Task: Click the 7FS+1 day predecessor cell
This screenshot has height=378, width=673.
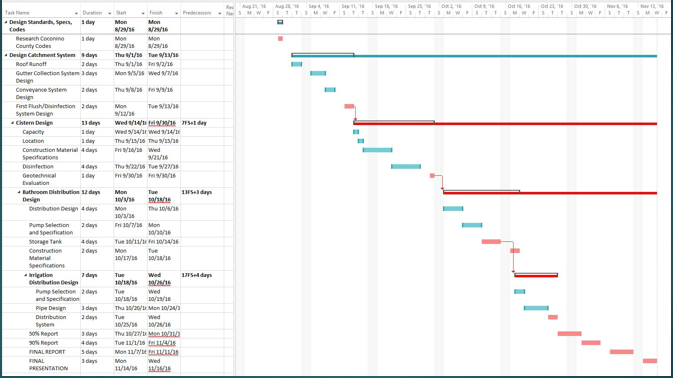Action: (x=194, y=123)
